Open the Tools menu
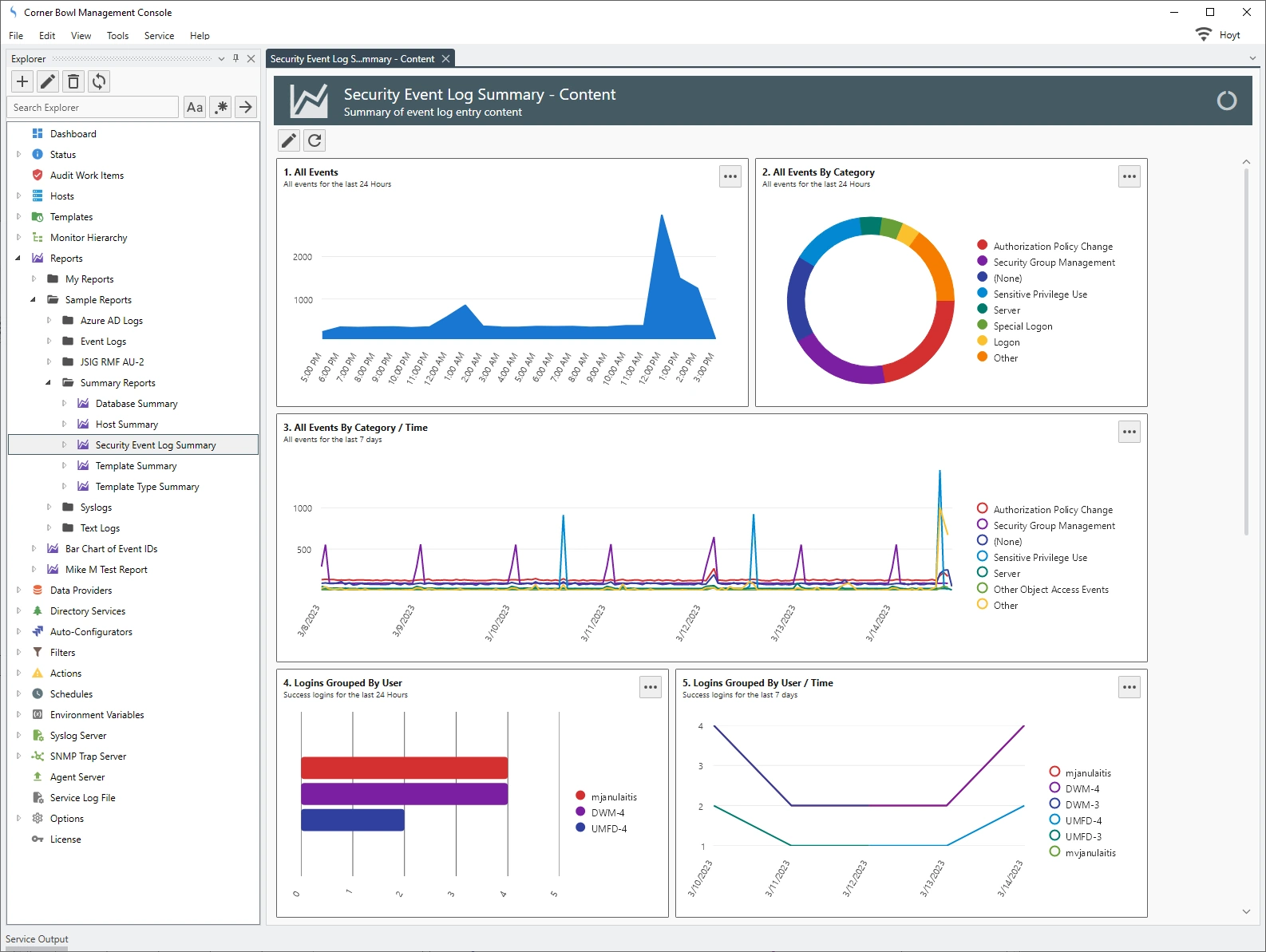Image resolution: width=1266 pixels, height=952 pixels. 117,36
